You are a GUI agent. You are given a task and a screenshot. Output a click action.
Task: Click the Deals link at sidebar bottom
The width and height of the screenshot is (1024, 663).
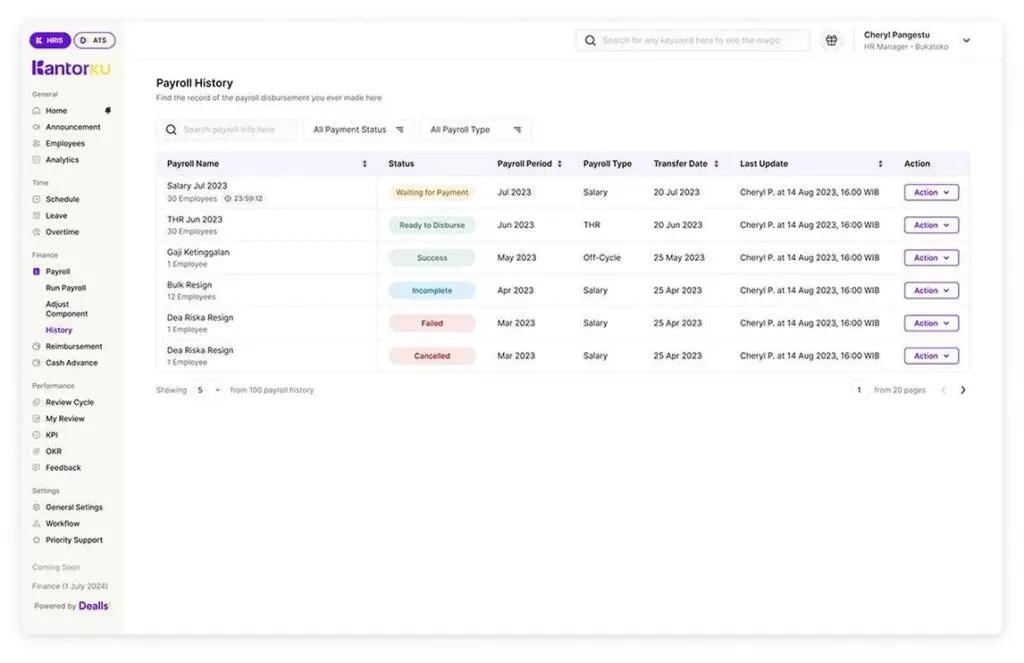(x=93, y=605)
